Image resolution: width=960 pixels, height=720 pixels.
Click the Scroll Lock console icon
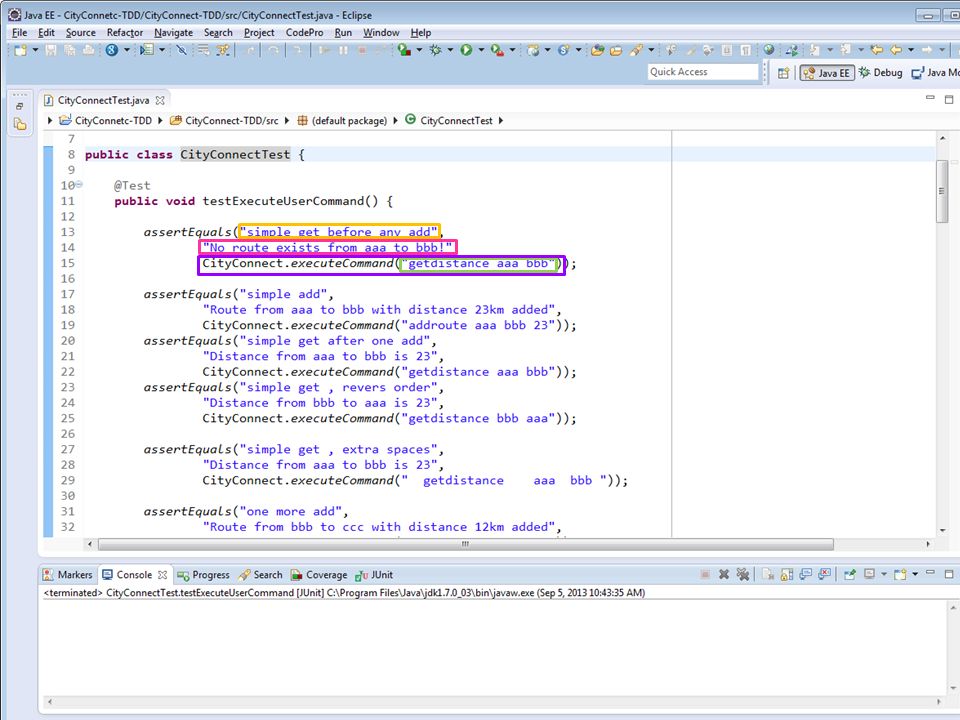(x=787, y=574)
